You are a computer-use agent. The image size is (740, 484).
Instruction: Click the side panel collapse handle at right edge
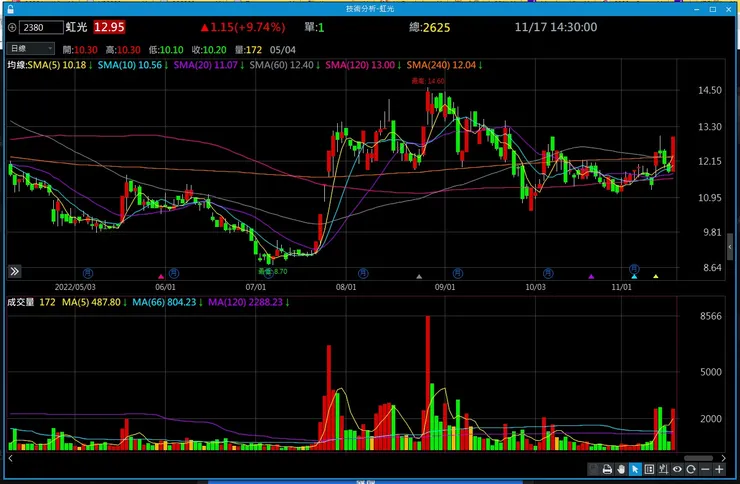point(730,247)
